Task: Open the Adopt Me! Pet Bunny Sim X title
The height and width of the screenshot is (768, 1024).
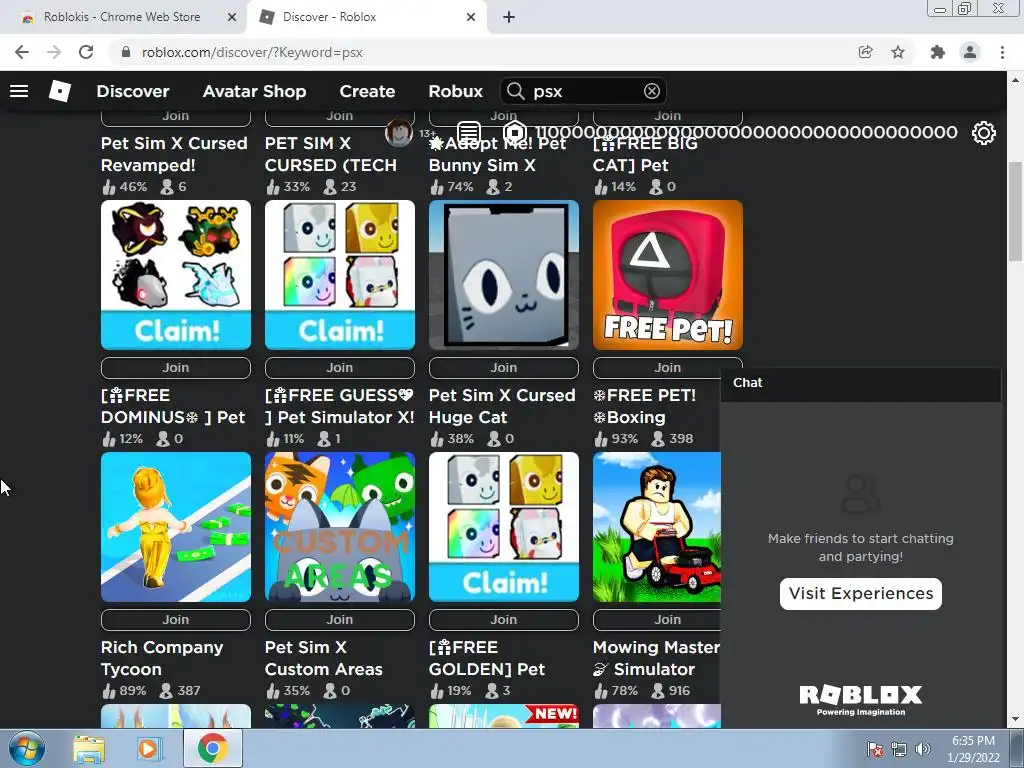Action: (498, 154)
